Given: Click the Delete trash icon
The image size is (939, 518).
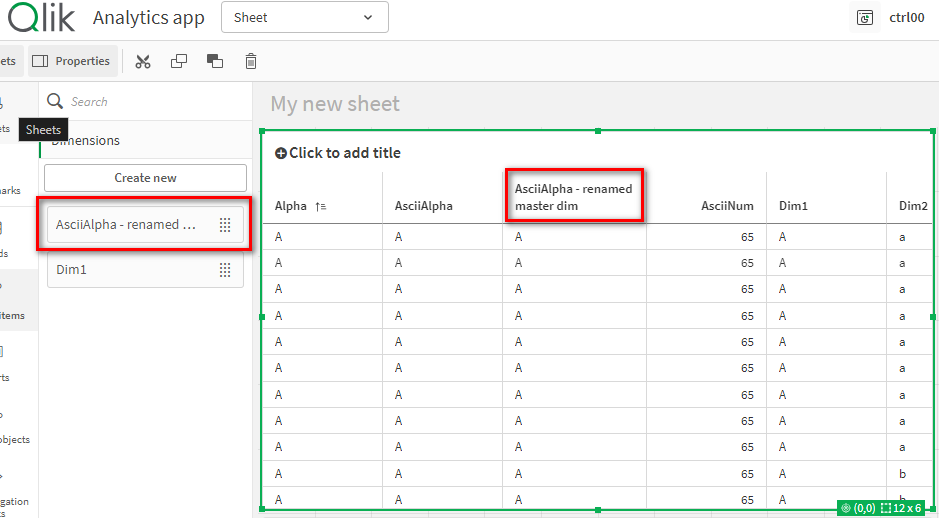Looking at the screenshot, I should [251, 62].
